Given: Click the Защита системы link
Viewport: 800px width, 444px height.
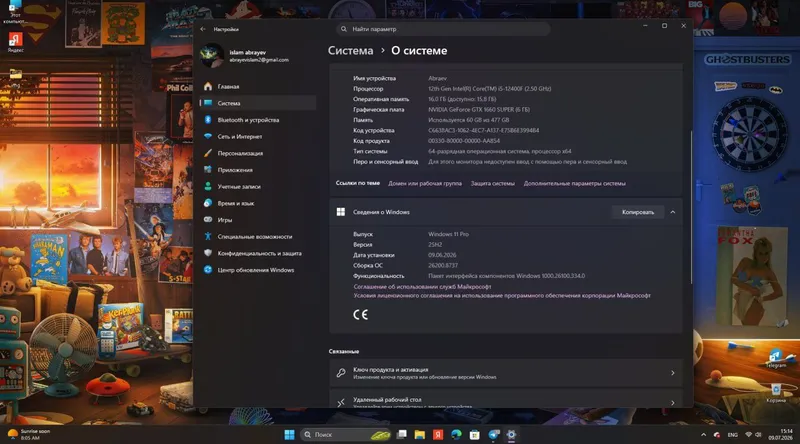Looking at the screenshot, I should click(x=492, y=184).
